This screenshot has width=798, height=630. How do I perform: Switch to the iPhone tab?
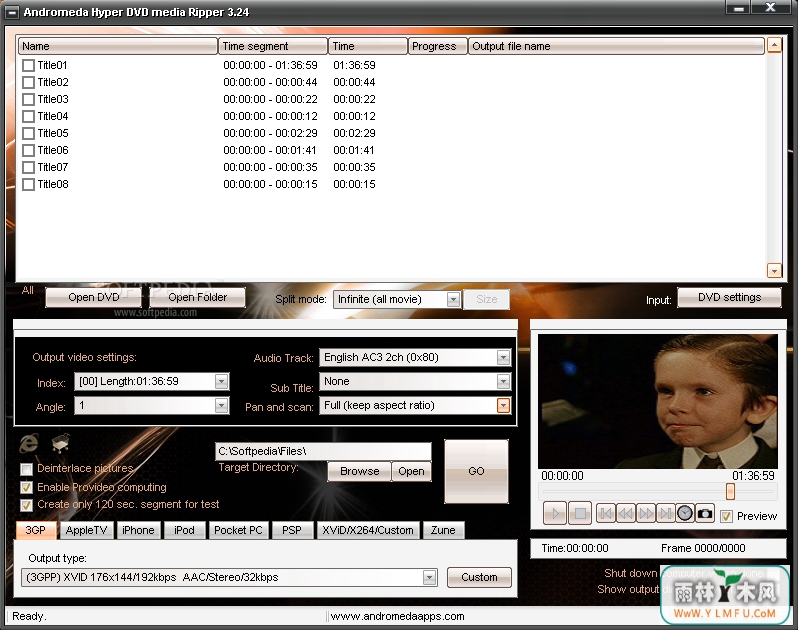click(138, 530)
